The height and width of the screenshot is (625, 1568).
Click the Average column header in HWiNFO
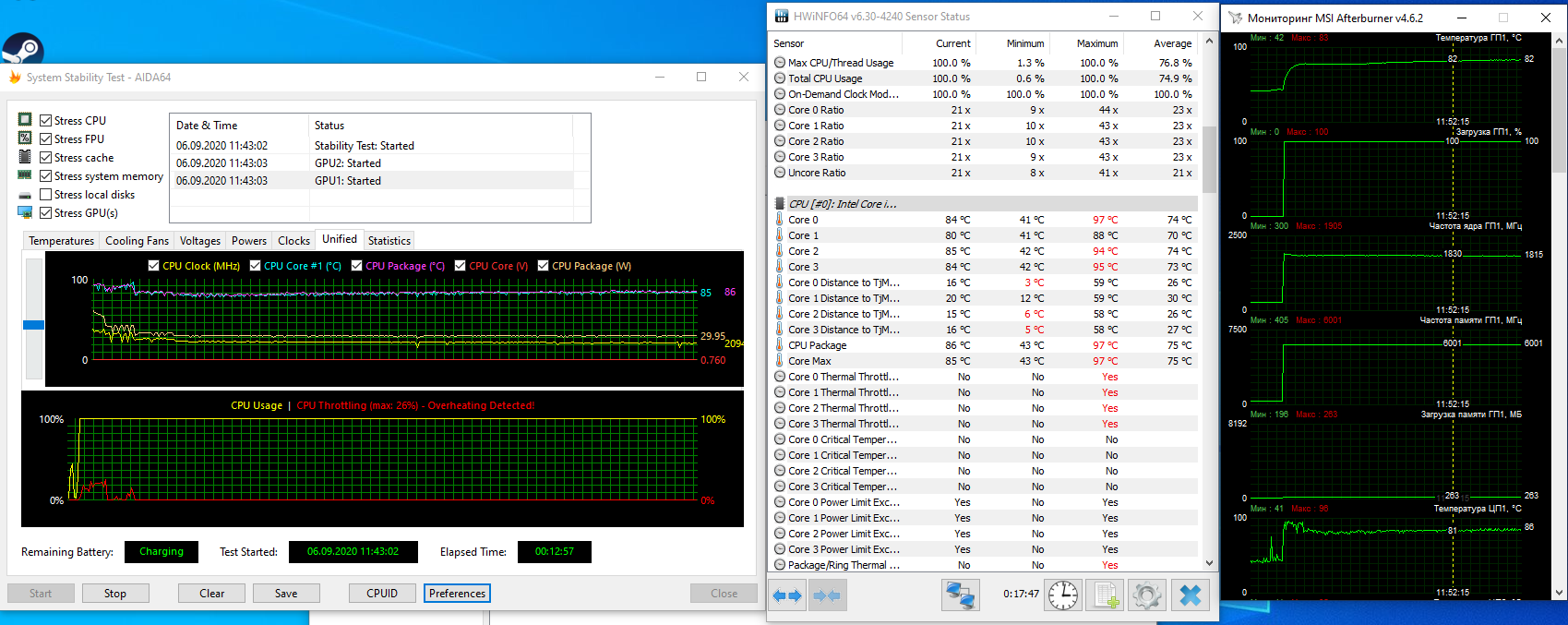coord(1160,43)
